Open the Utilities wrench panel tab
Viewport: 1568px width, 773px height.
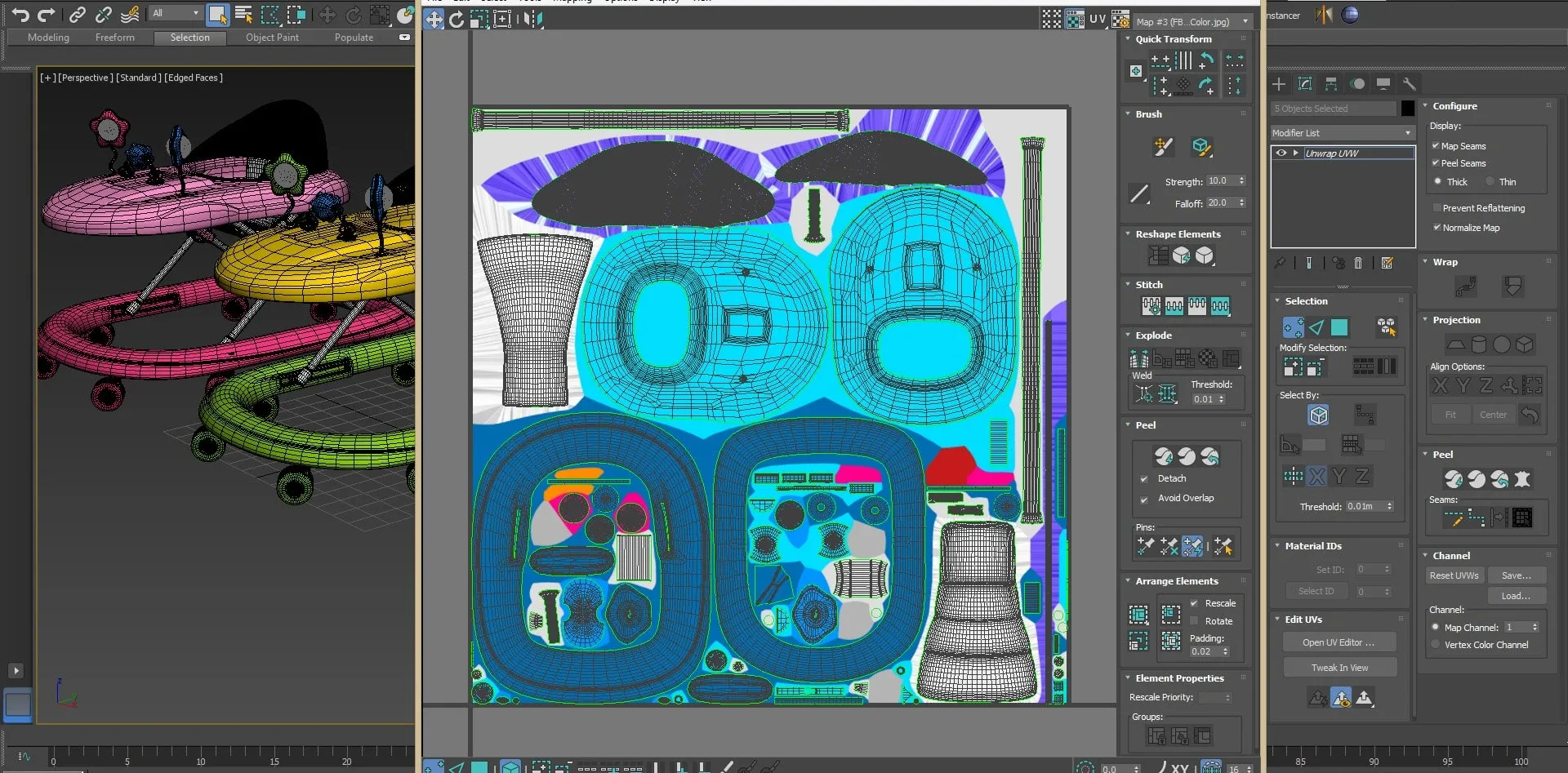pos(1409,83)
